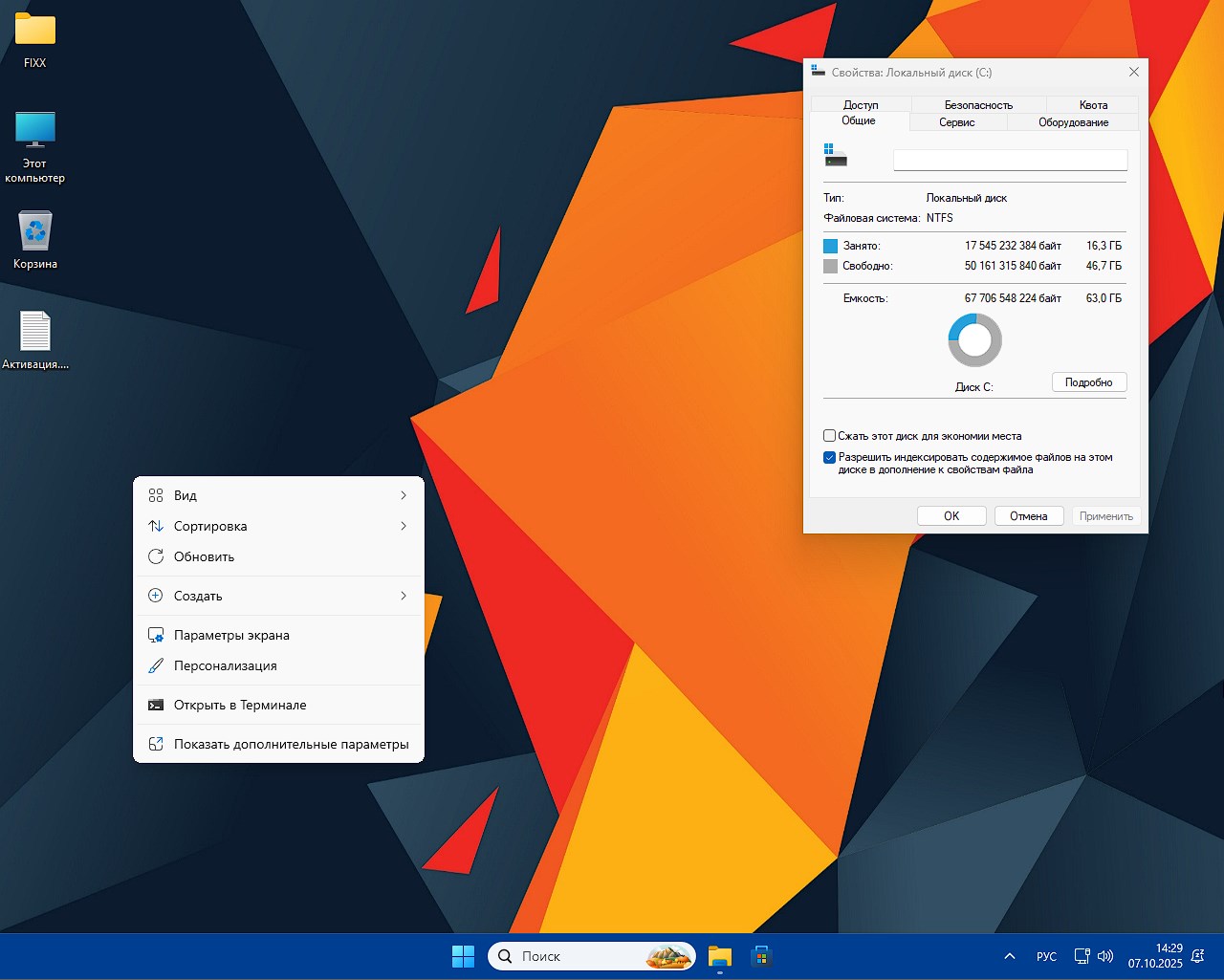This screenshot has height=980, width=1224.
Task: Uncheck the file indexing checkbox
Action: (829, 457)
